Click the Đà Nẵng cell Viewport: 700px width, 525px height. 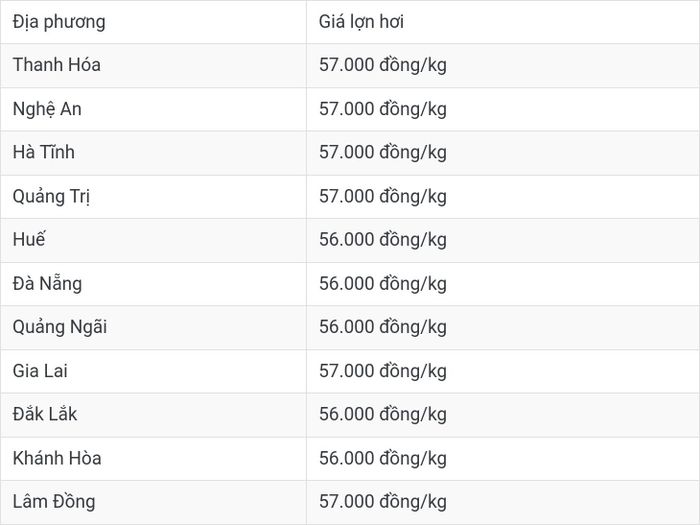coord(153,284)
